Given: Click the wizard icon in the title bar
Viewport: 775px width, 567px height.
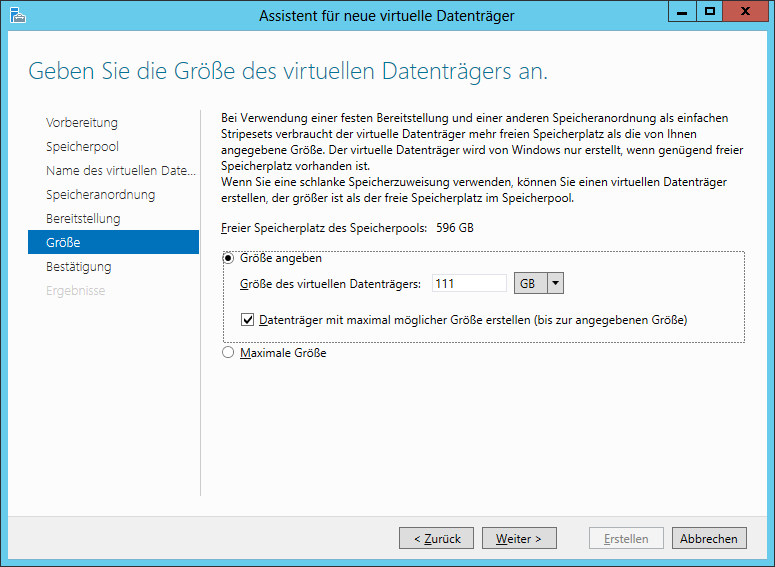Looking at the screenshot, I should (18, 15).
